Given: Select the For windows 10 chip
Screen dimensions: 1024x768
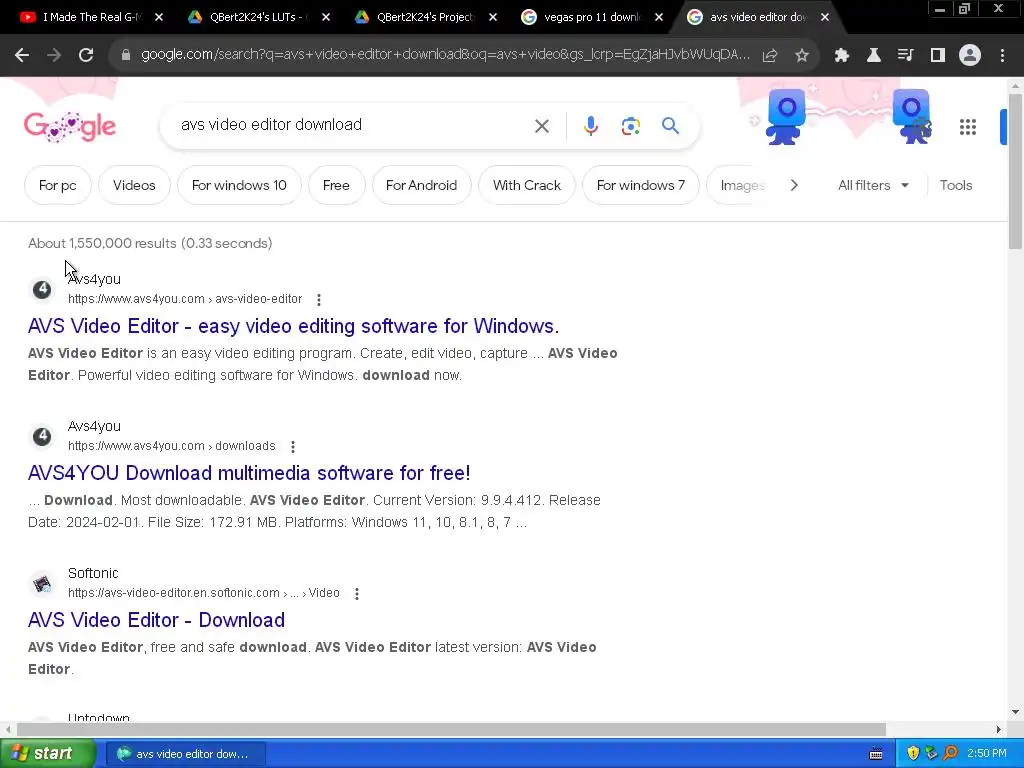Looking at the screenshot, I should (x=239, y=185).
